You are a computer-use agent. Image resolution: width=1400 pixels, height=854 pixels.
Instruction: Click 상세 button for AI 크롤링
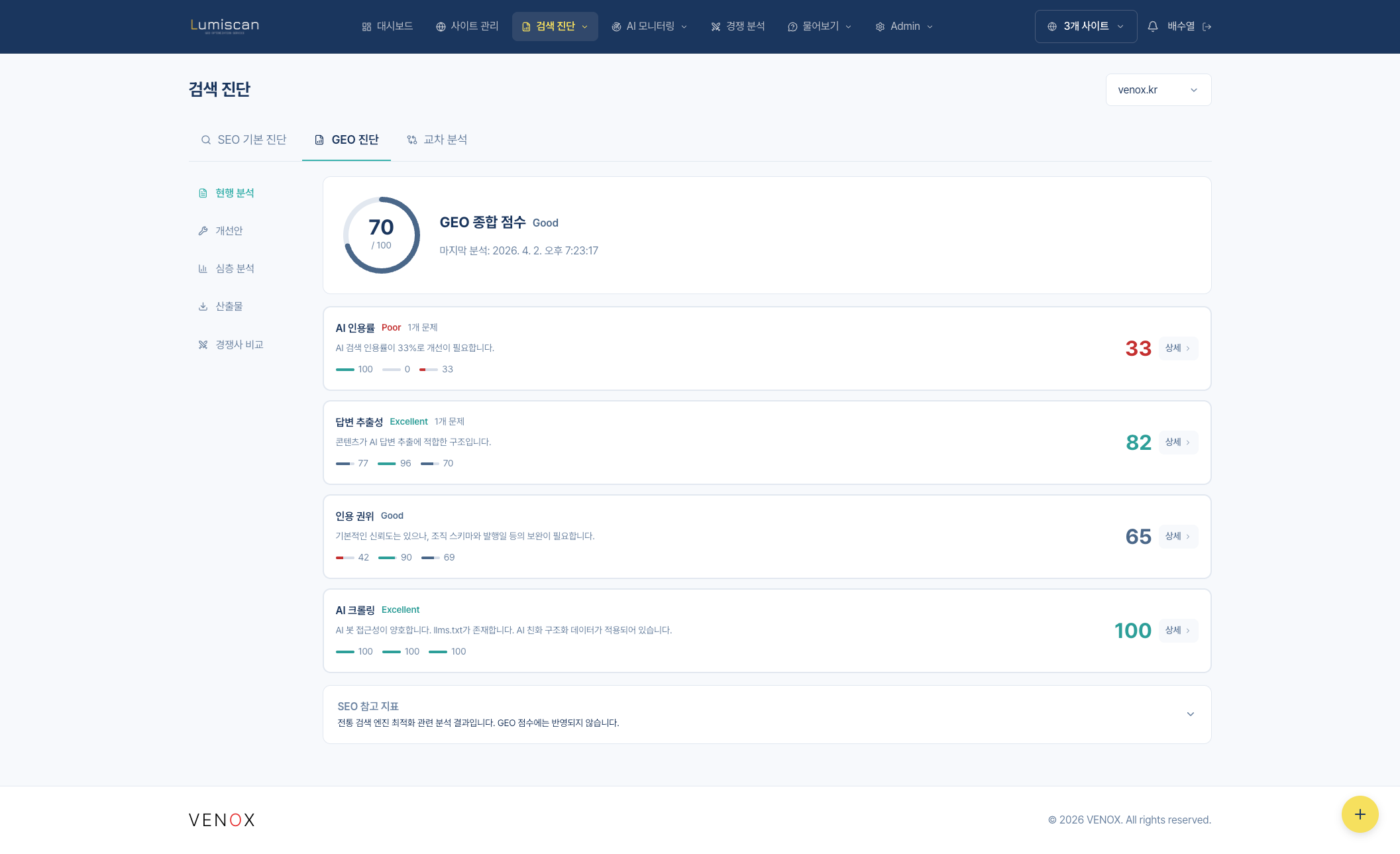coord(1177,630)
